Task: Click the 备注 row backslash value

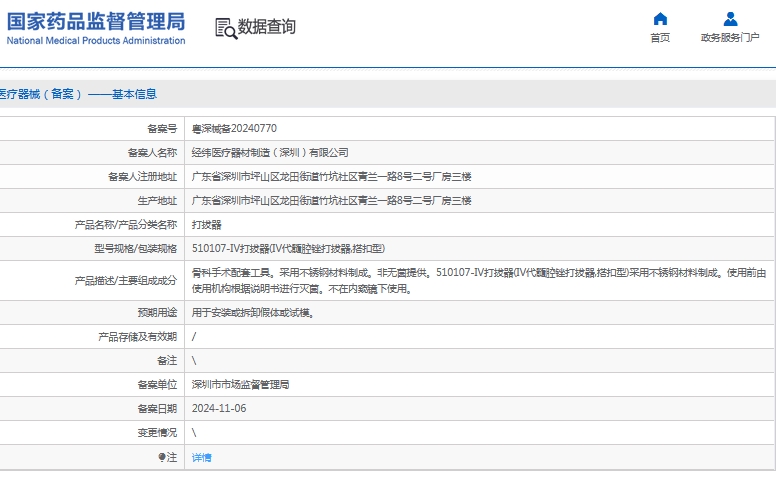Action: [x=194, y=361]
